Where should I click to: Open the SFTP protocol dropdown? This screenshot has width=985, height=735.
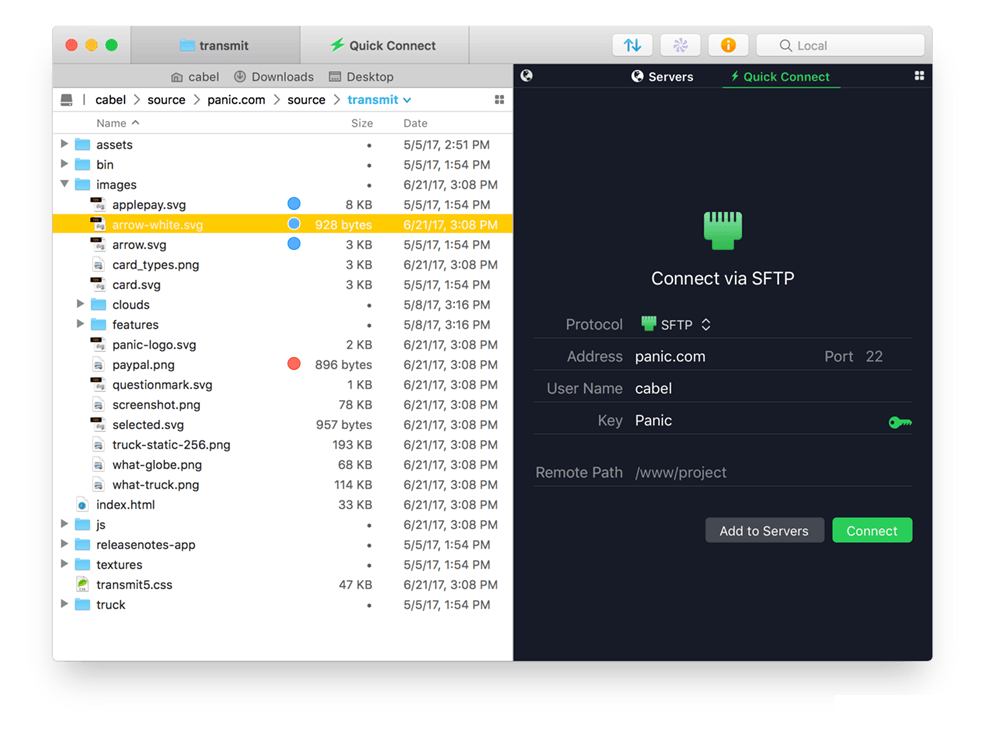coord(676,325)
